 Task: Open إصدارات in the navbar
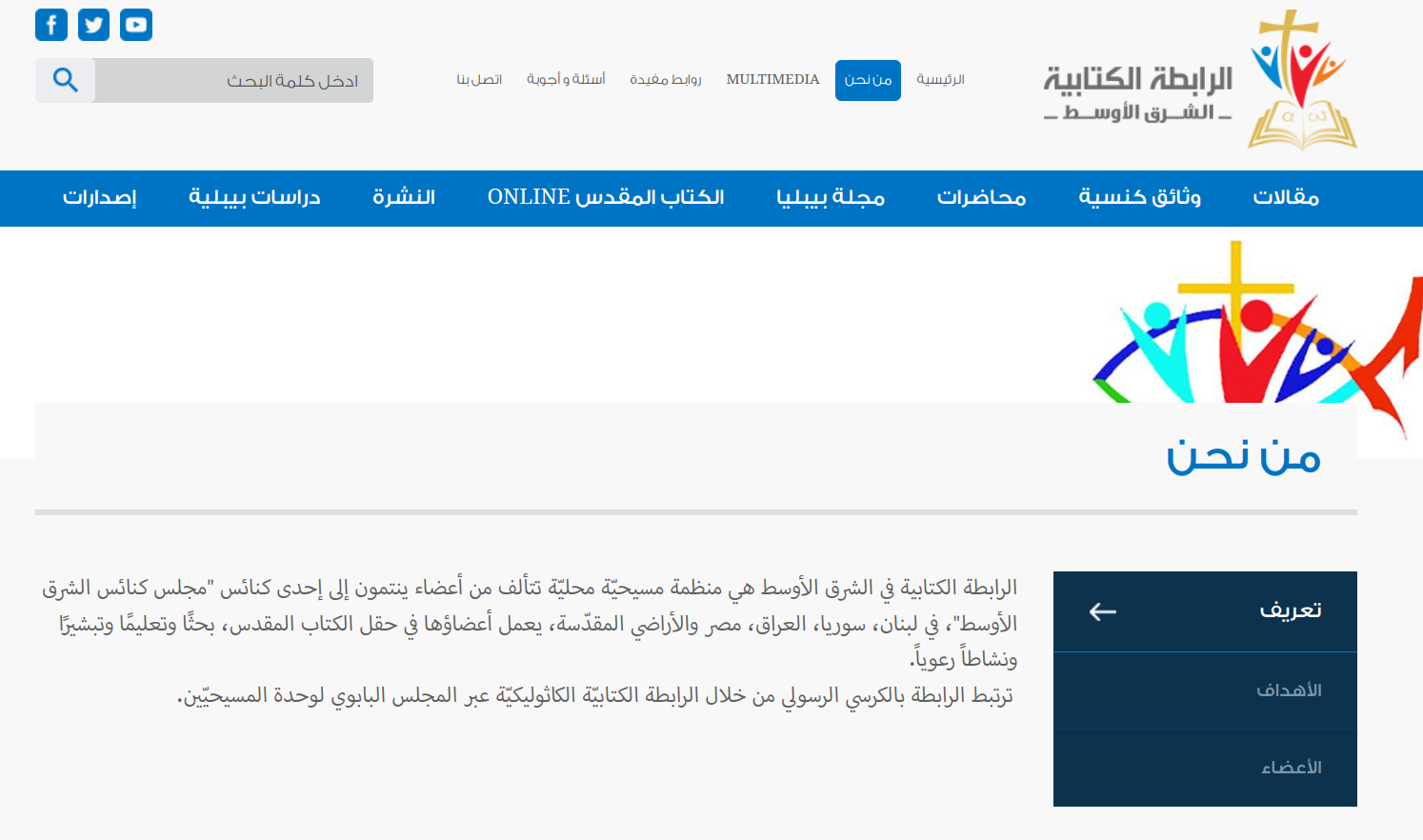100,197
